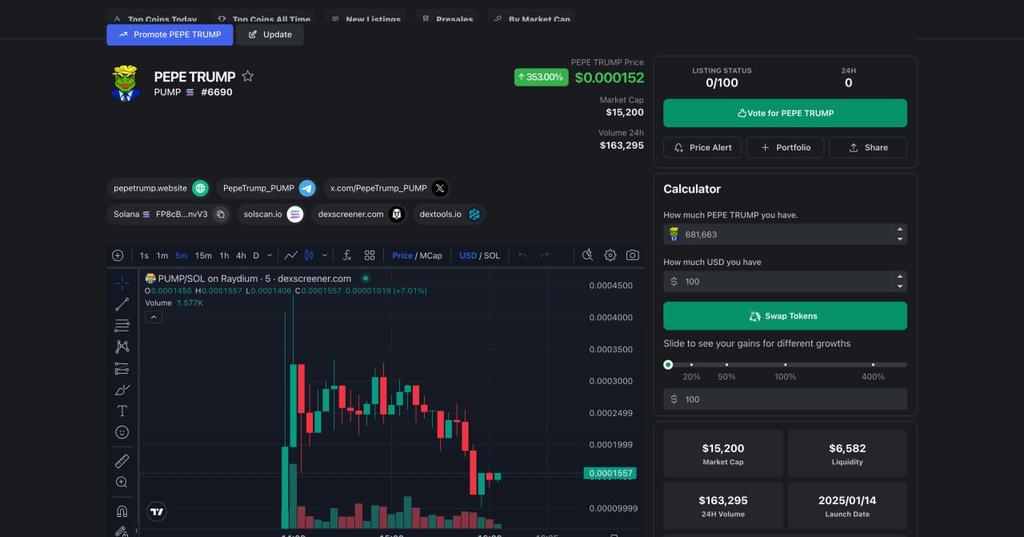Screen dimensions: 1024x537
Task: Click the growth slider handle
Action: [668, 365]
